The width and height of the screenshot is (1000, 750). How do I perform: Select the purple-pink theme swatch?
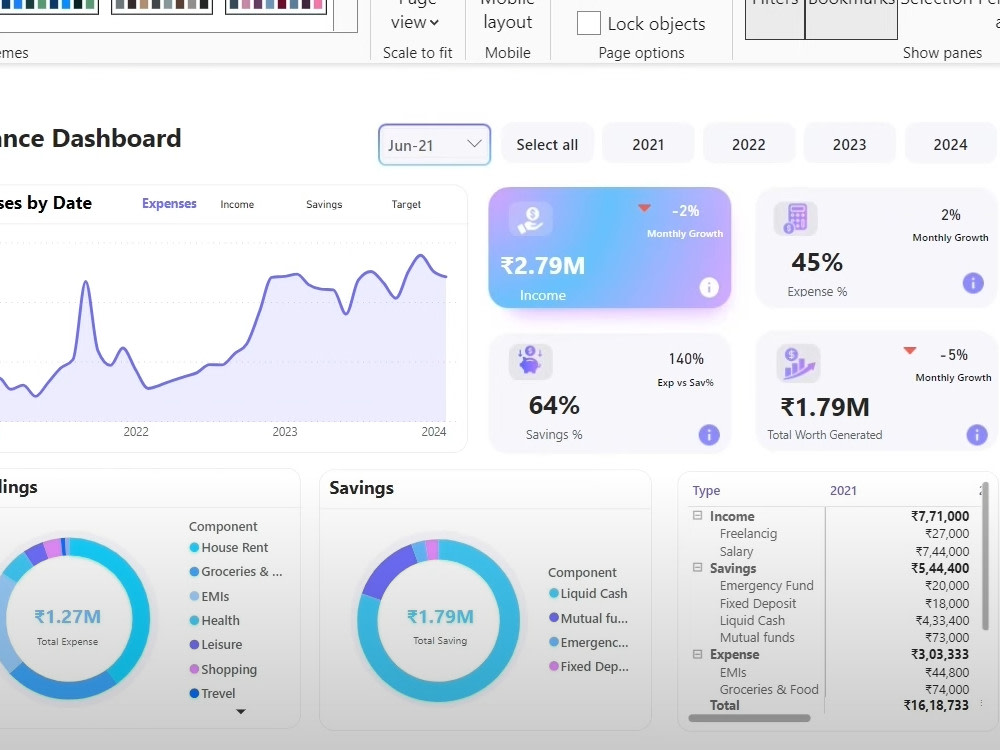276,5
